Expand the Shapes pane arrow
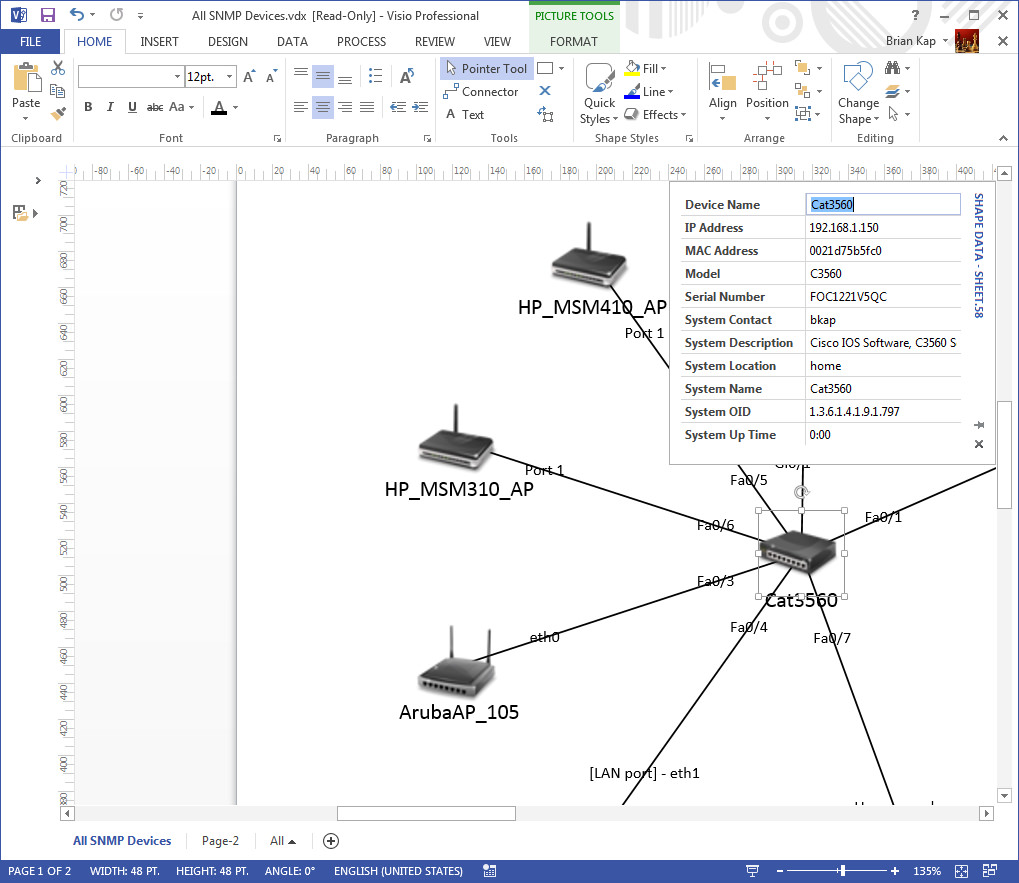The width and height of the screenshot is (1019, 883). click(38, 181)
